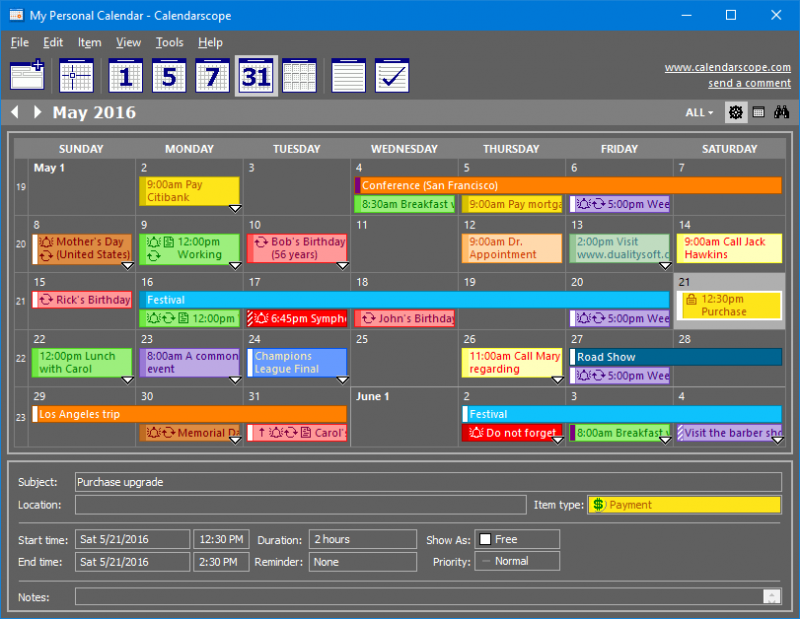Go to previous month arrow
This screenshot has height=619, width=800.
click(x=15, y=112)
